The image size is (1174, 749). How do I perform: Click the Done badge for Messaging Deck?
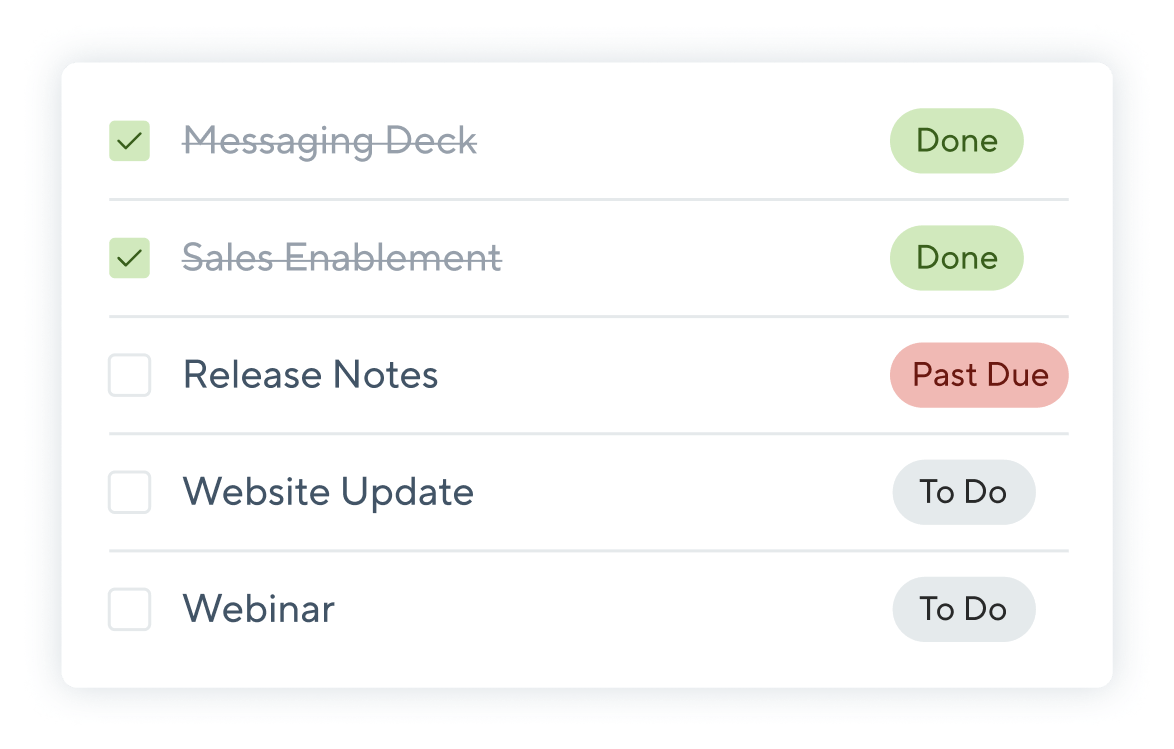click(957, 141)
